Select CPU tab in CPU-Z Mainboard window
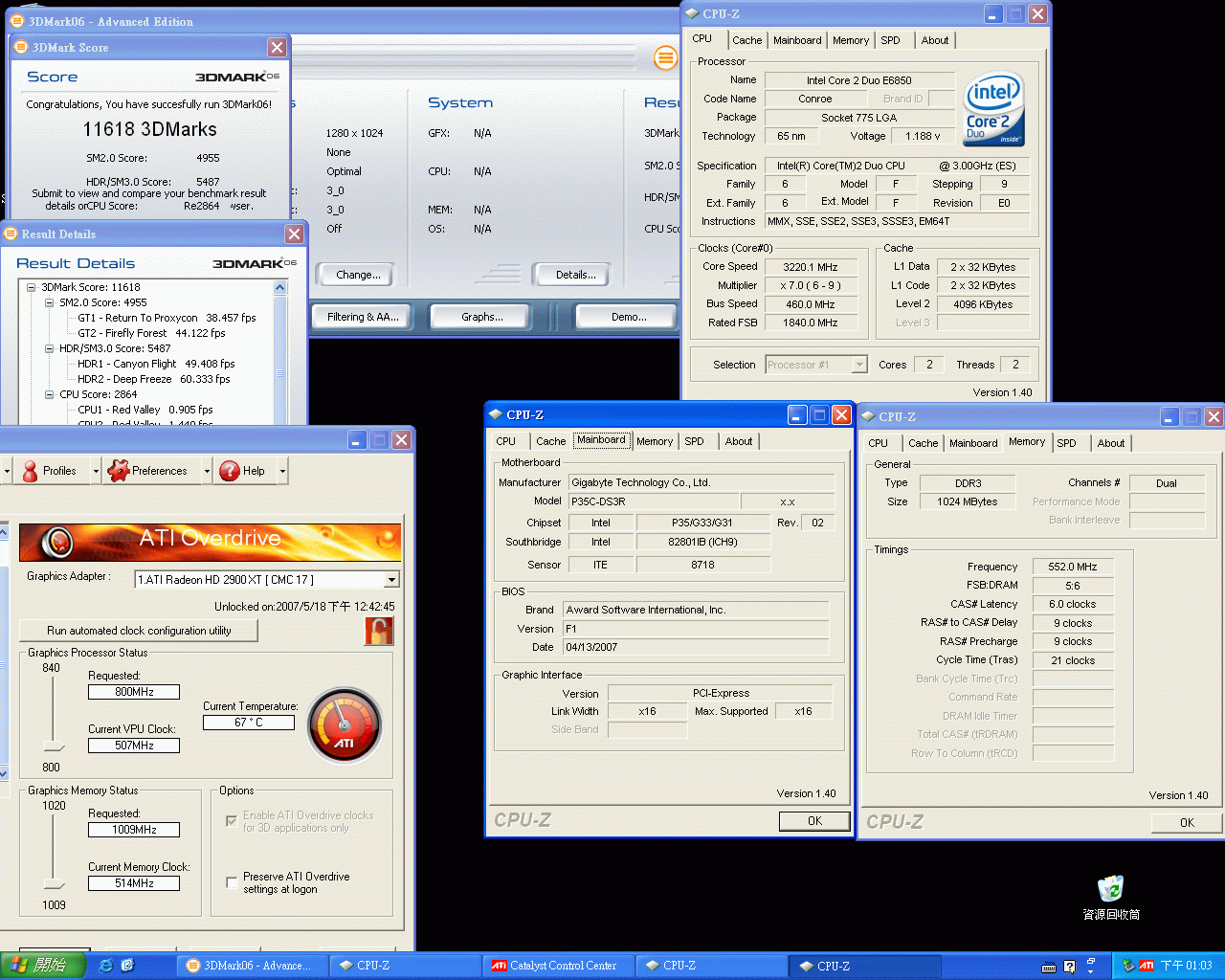This screenshot has width=1225, height=980. click(x=505, y=441)
